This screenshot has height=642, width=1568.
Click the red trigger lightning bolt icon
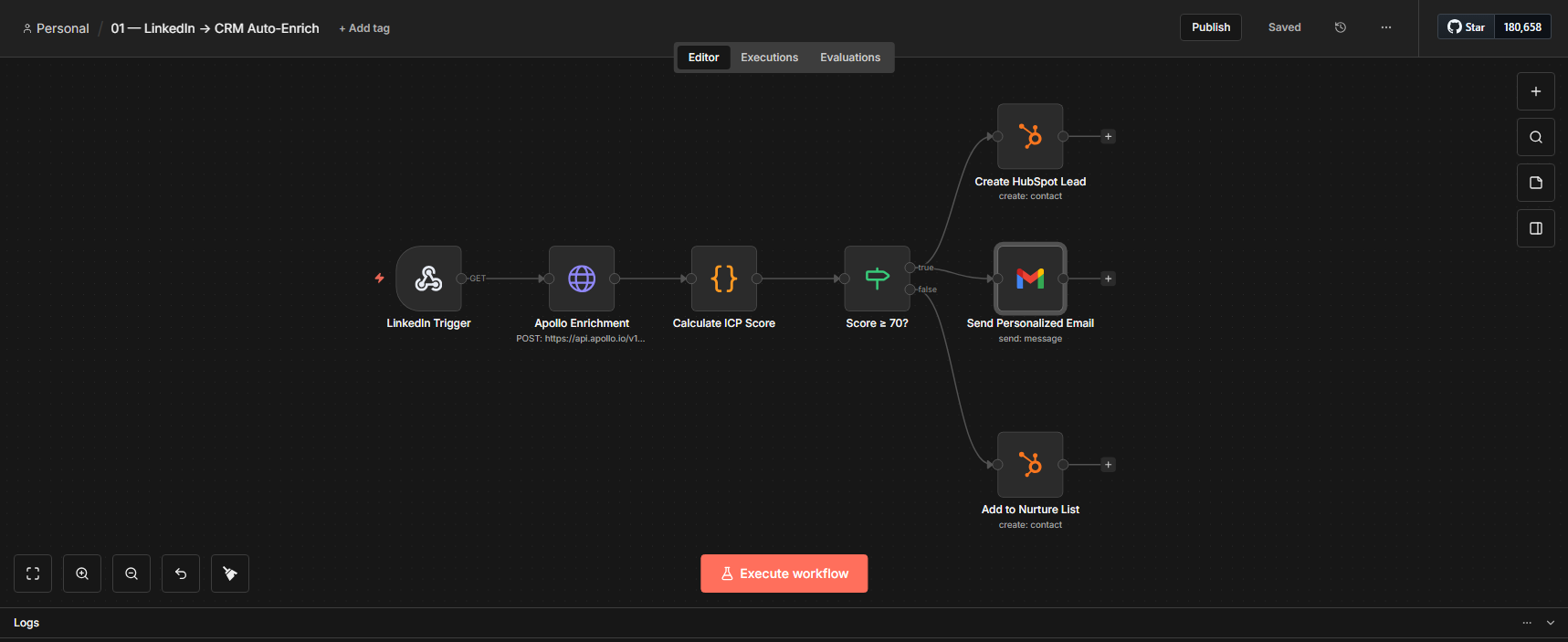(x=380, y=278)
